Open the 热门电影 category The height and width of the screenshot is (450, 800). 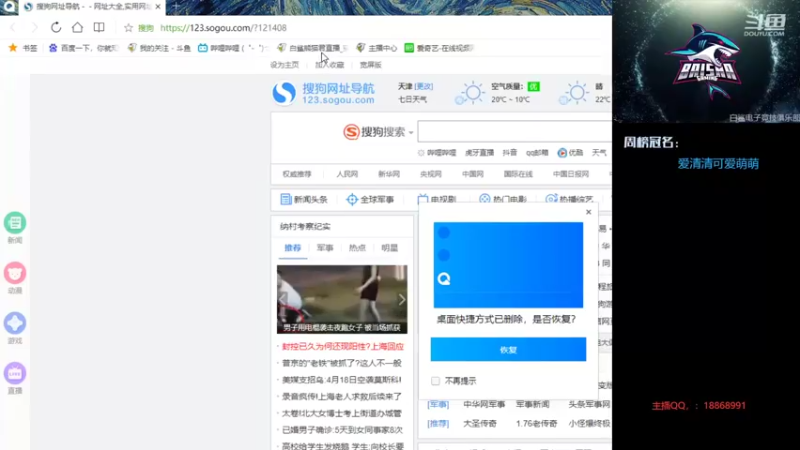click(x=503, y=198)
